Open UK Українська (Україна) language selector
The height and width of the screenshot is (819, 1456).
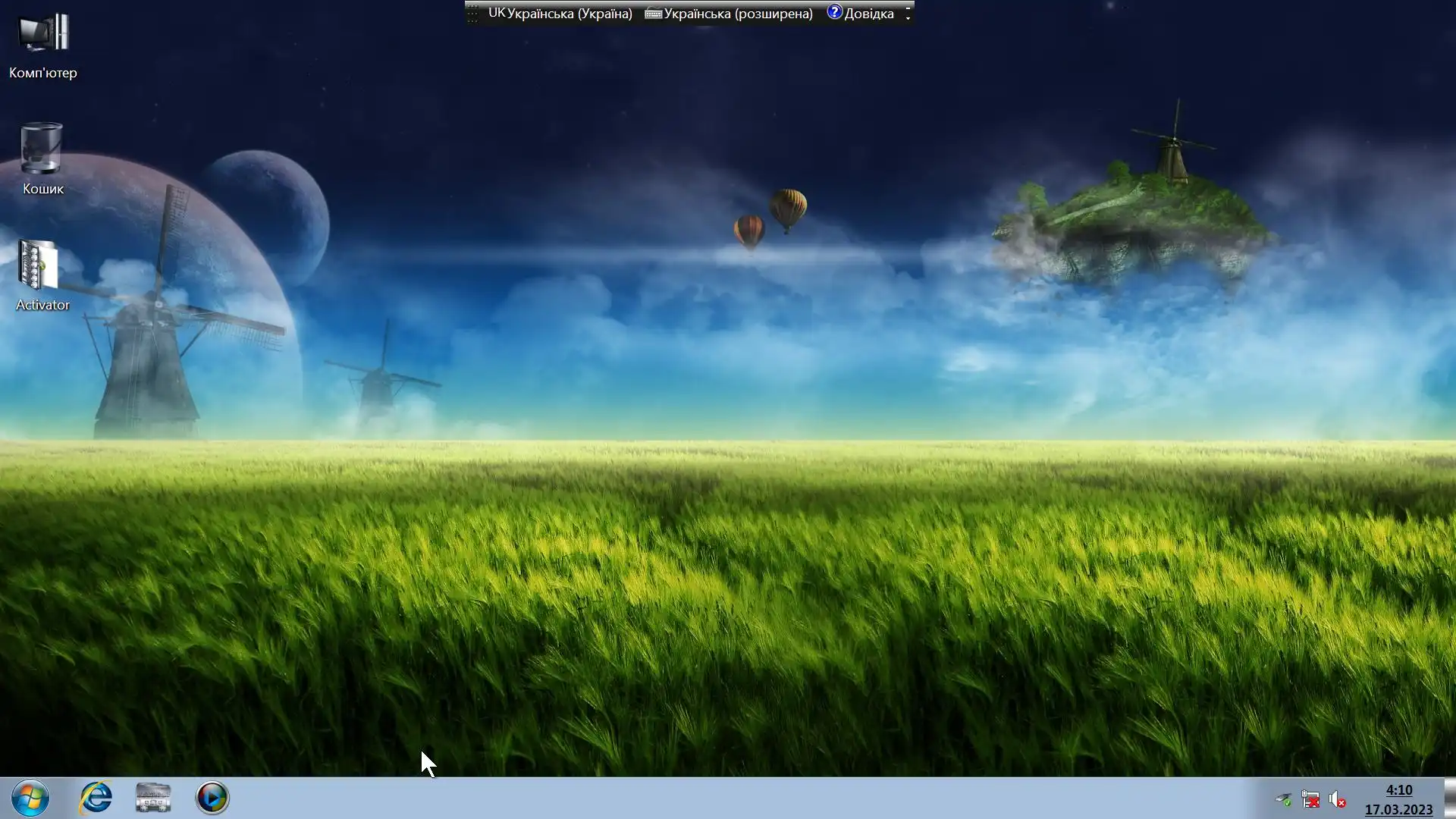[560, 14]
